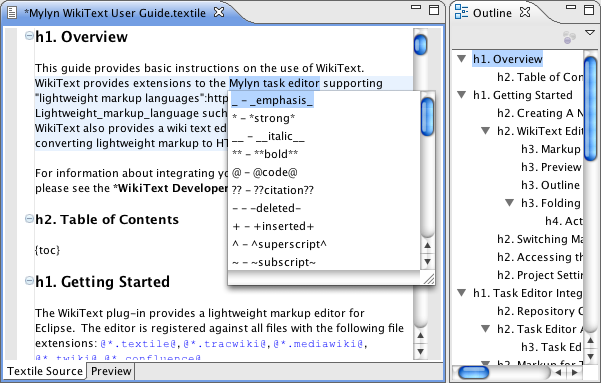The height and width of the screenshot is (383, 601).
Task: Select h3. Markup in the Outline
Action: (551, 149)
